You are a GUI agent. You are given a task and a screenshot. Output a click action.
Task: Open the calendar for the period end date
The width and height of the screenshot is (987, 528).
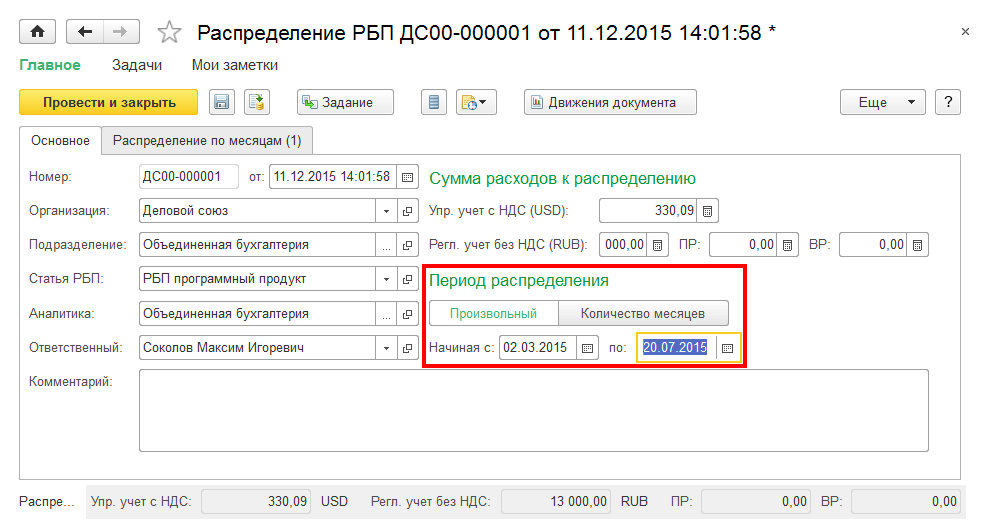point(727,348)
